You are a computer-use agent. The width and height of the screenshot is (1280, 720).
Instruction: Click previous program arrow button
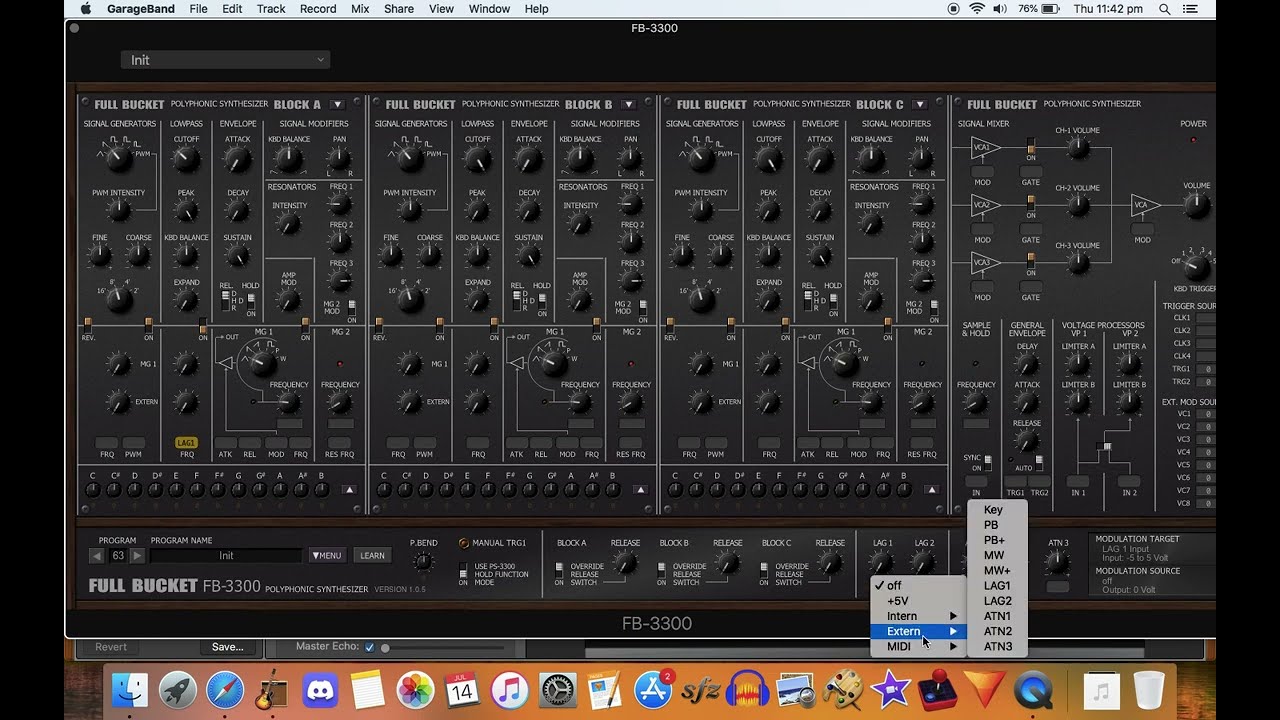97,556
